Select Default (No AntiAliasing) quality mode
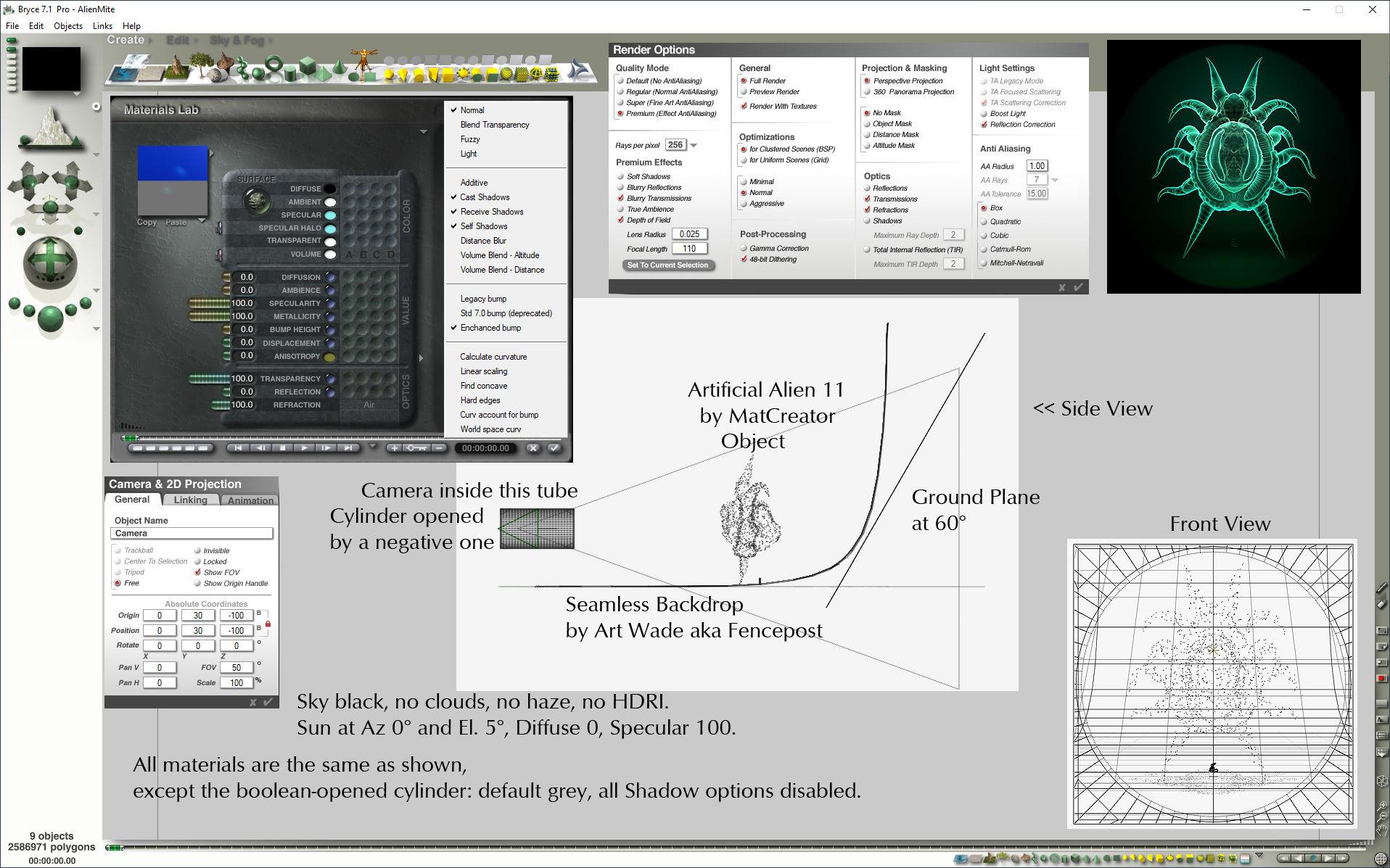The width and height of the screenshot is (1390, 868). [x=659, y=81]
